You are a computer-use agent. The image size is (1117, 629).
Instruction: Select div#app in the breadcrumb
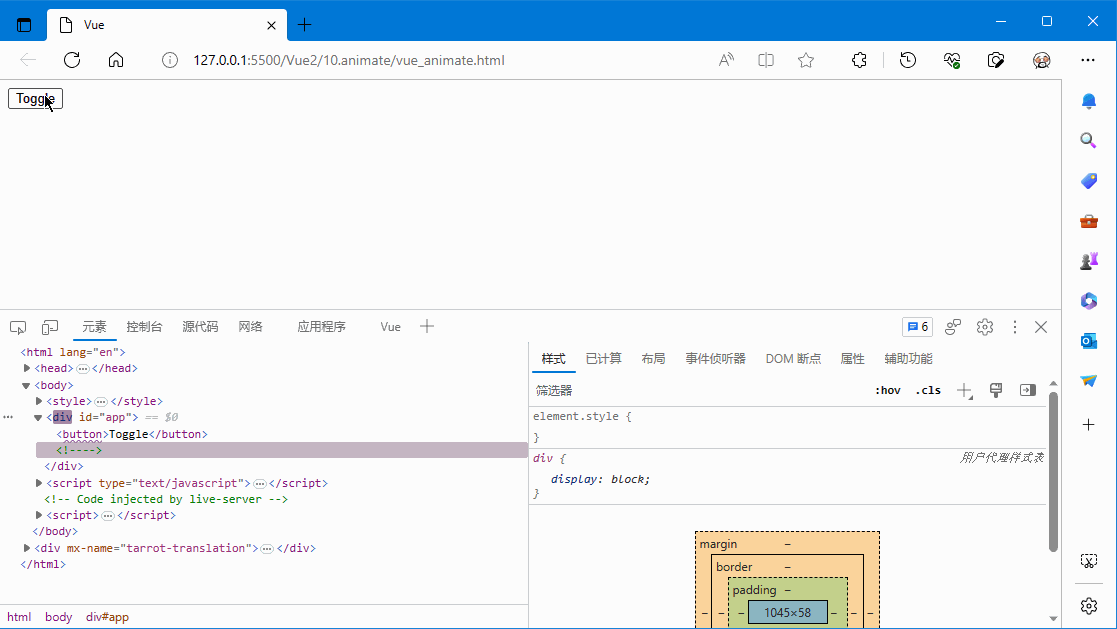tap(108, 617)
